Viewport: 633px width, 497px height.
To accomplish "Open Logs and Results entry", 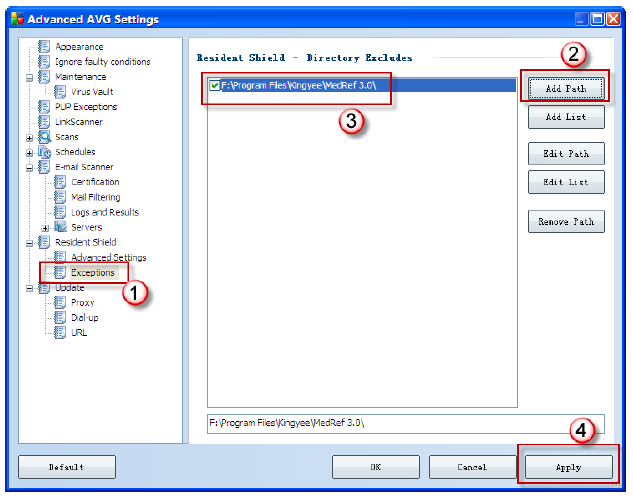I will click(105, 212).
